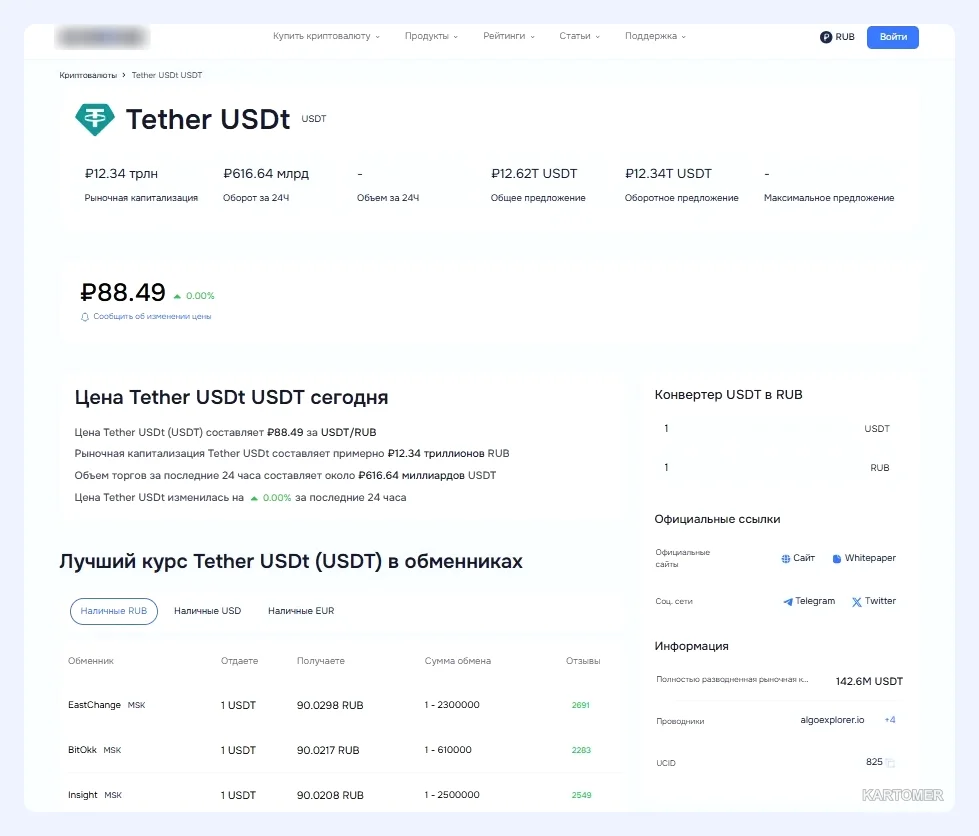Screen dimensions: 979x836
Task: Click the Tether USDt USDT breadcrumb text
Action: pos(167,75)
